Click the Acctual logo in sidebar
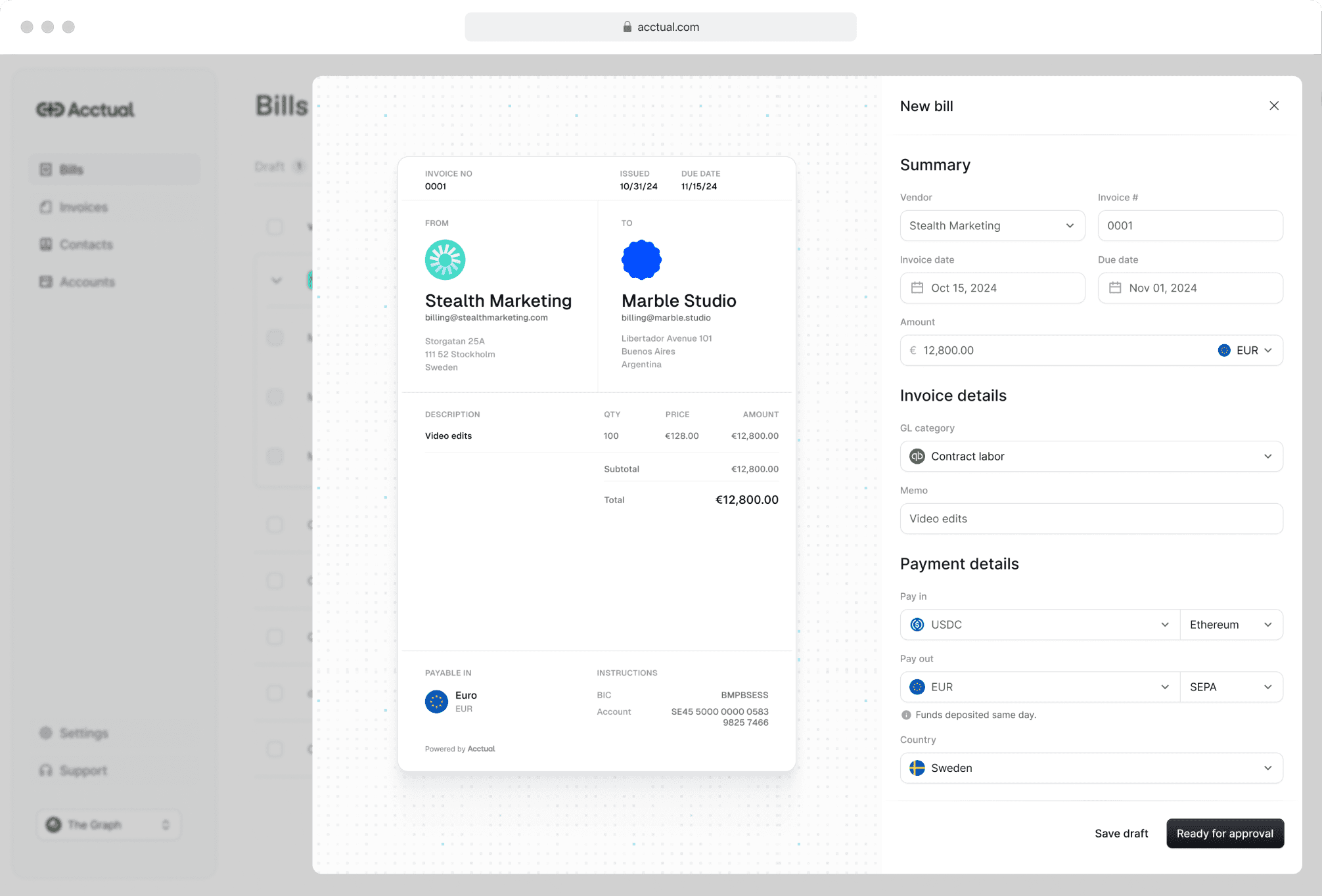 (x=85, y=110)
